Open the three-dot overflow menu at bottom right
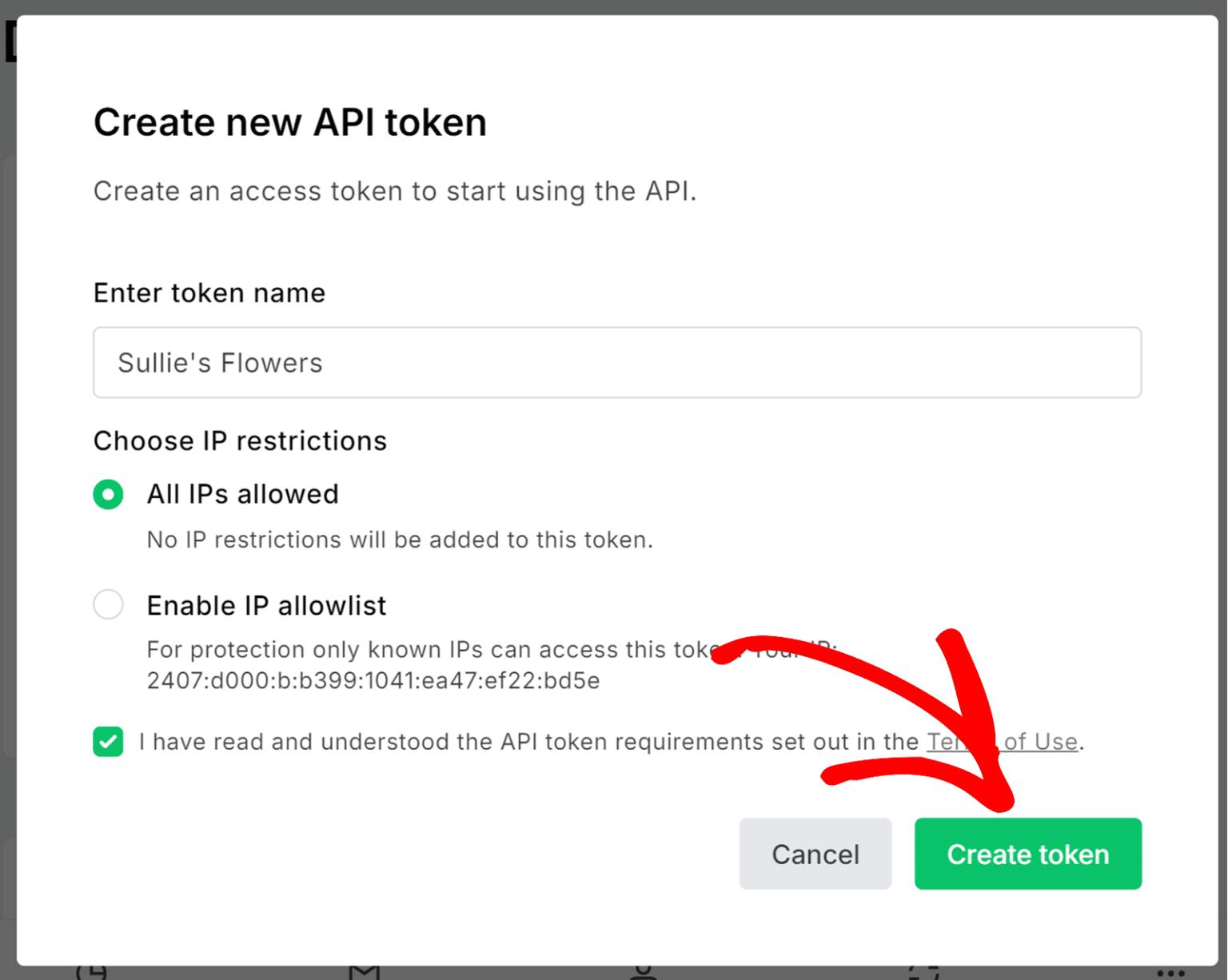This screenshot has width=1228, height=980. 1169,974
